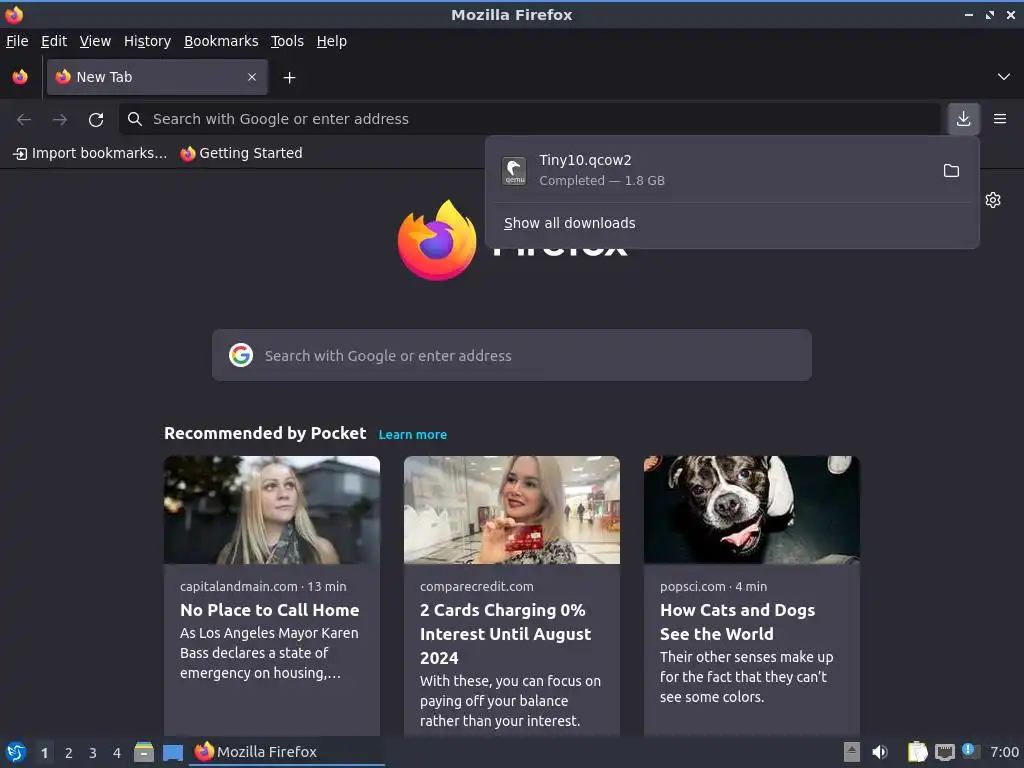Click comparecredit.com source text
This screenshot has height=768, width=1024.
[x=477, y=586]
